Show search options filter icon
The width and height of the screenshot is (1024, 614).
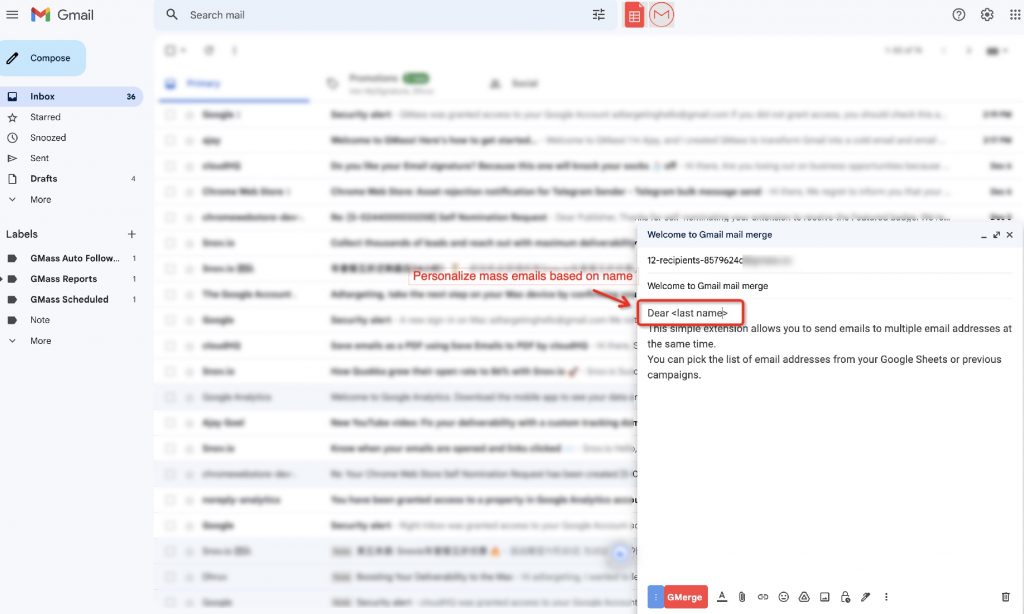pos(598,14)
